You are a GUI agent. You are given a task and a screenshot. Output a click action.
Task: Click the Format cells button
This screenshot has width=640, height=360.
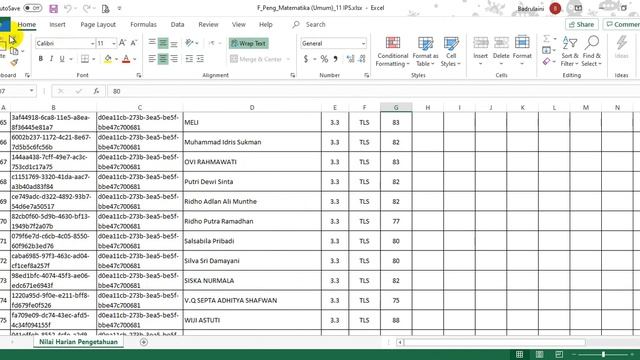click(522, 51)
